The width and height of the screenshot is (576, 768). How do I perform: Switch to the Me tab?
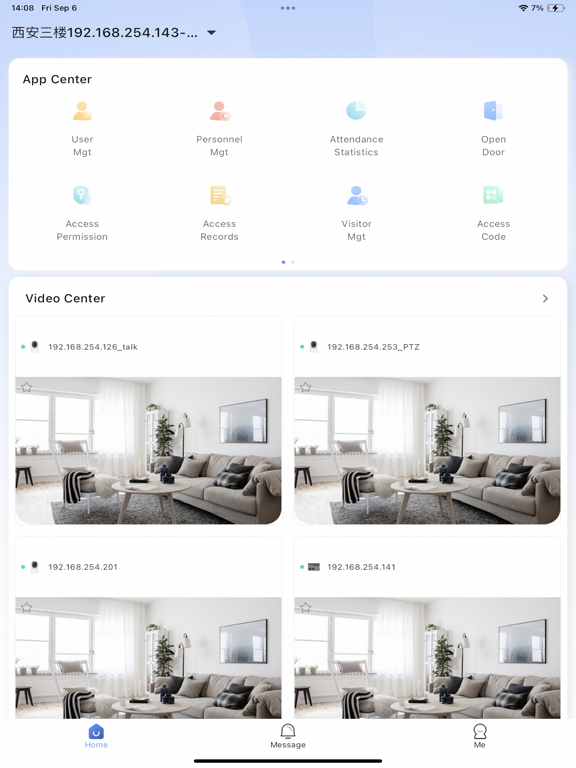coord(480,736)
